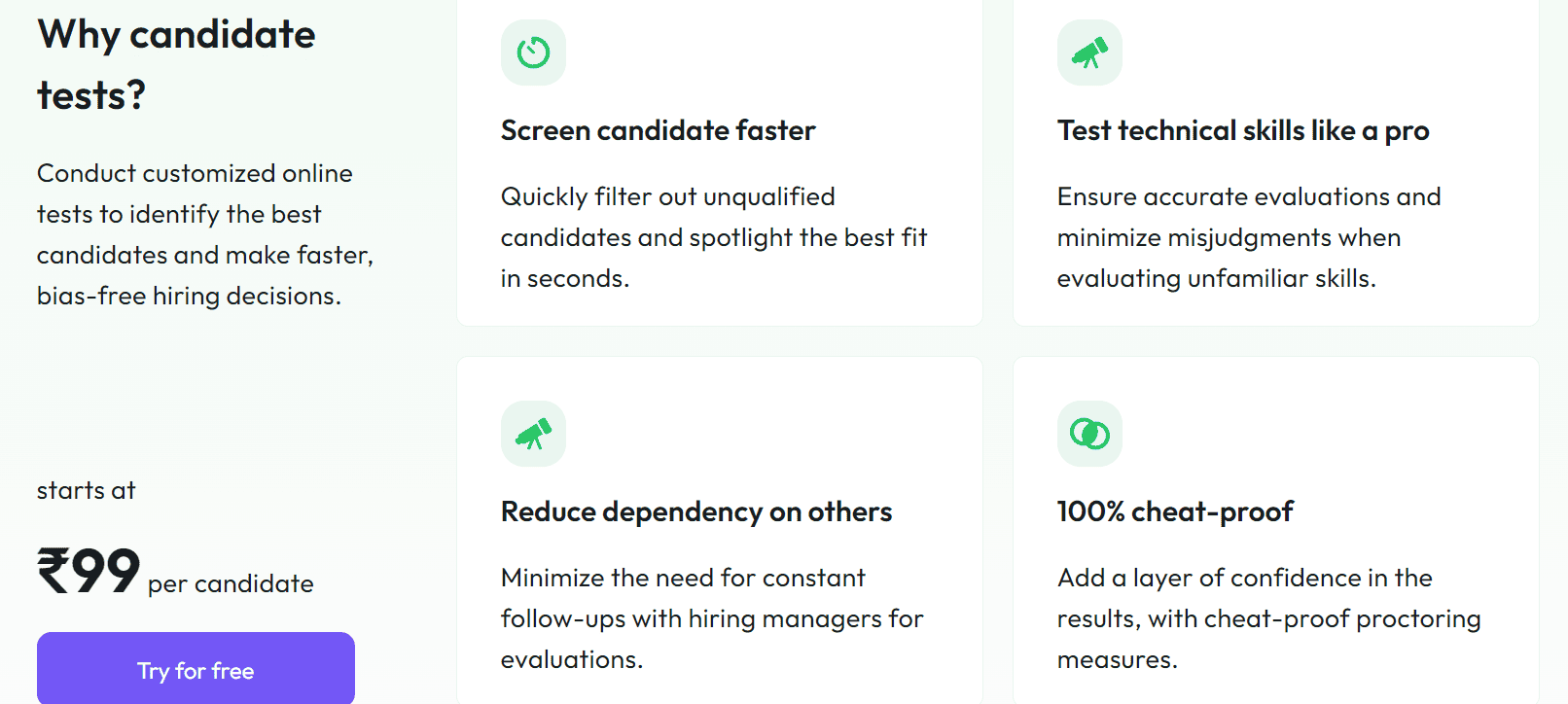Click the per candidate pricing label
This screenshot has width=1568, height=704.
tap(231, 583)
